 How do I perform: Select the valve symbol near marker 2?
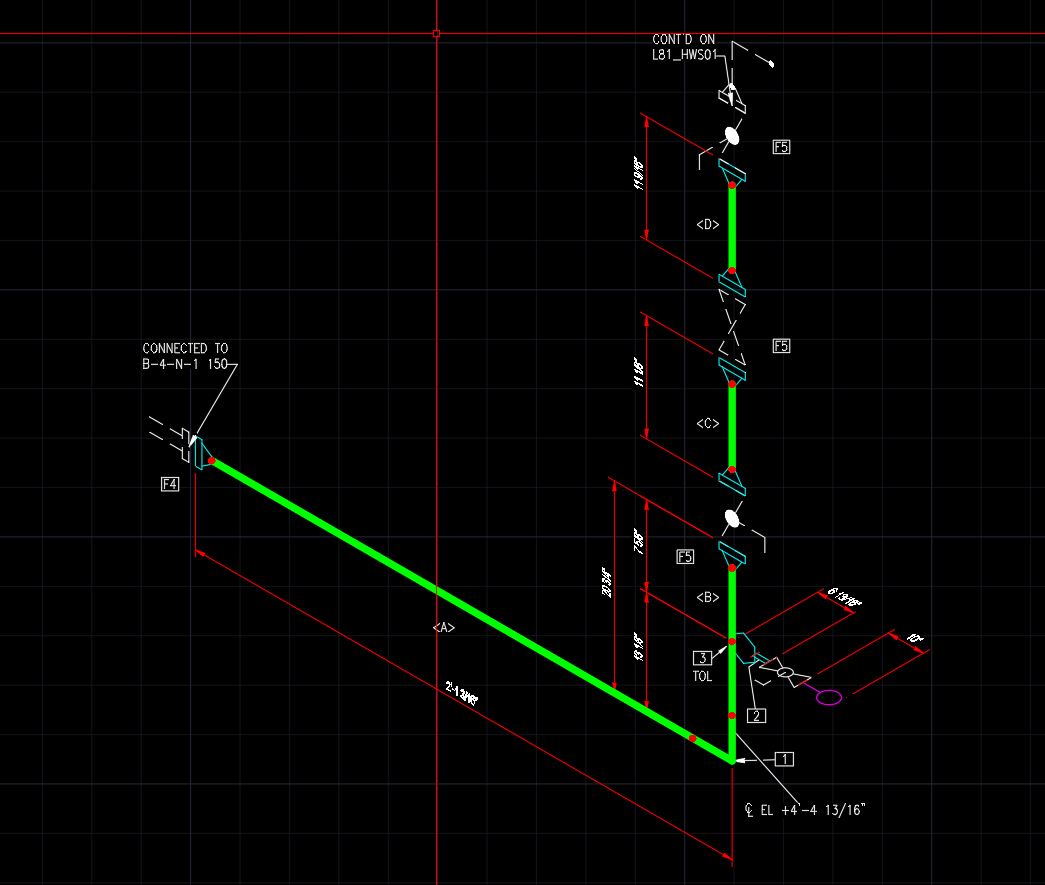[x=785, y=672]
